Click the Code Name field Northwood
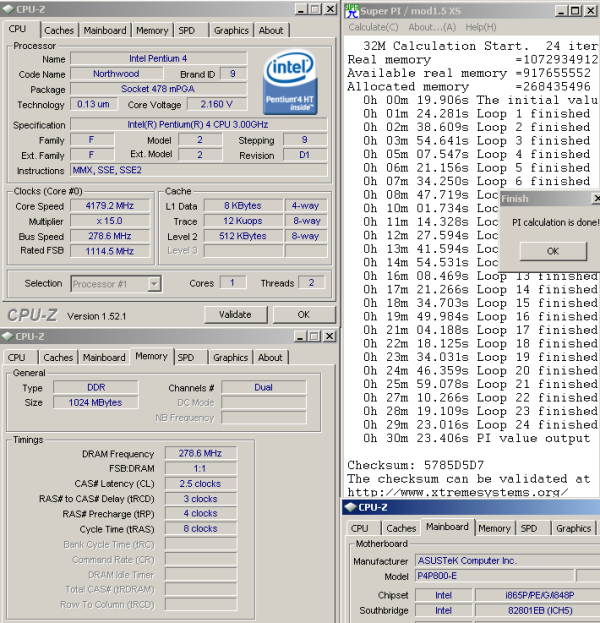The image size is (600, 623). click(116, 74)
